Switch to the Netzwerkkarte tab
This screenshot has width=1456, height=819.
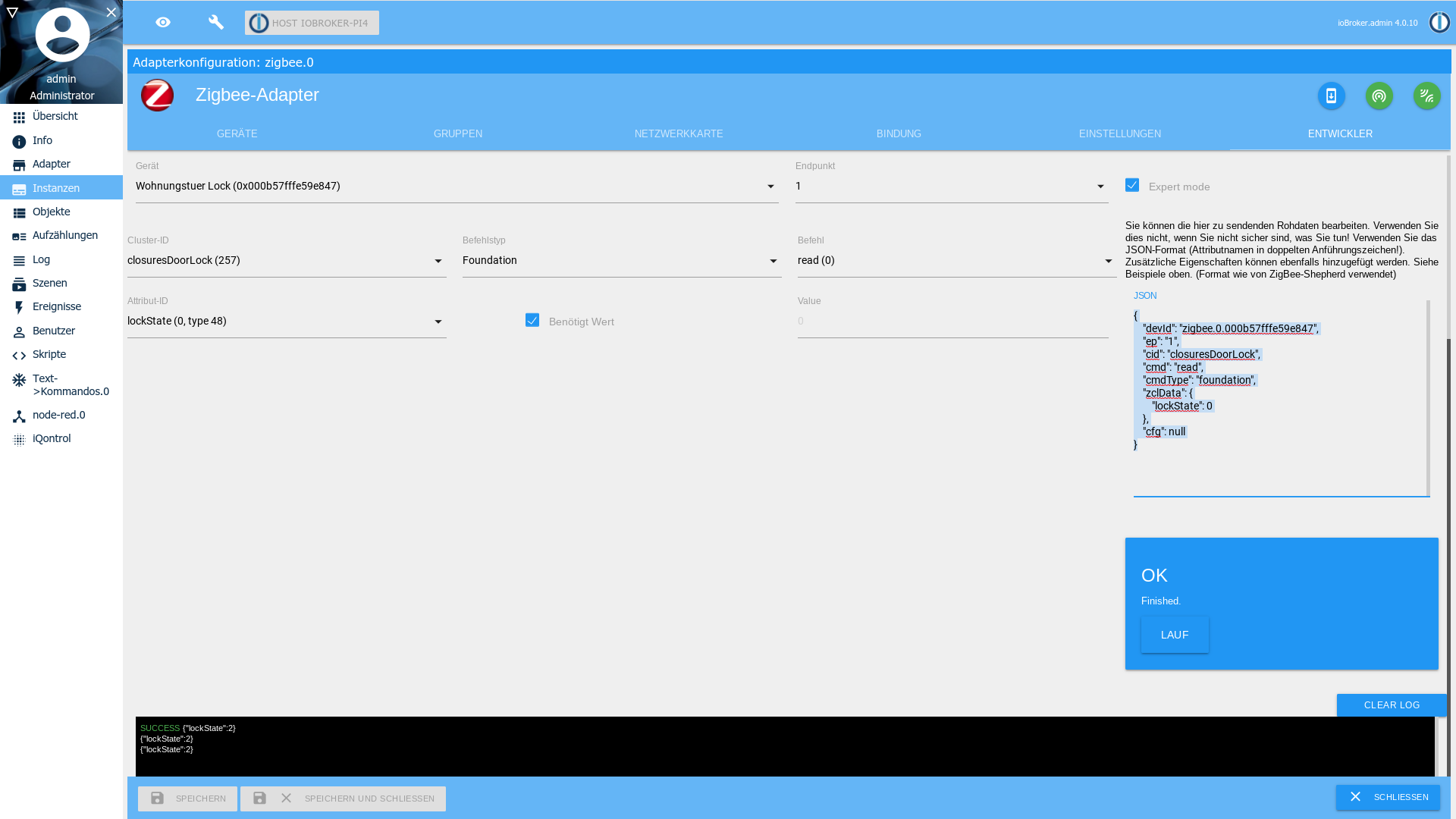679,133
